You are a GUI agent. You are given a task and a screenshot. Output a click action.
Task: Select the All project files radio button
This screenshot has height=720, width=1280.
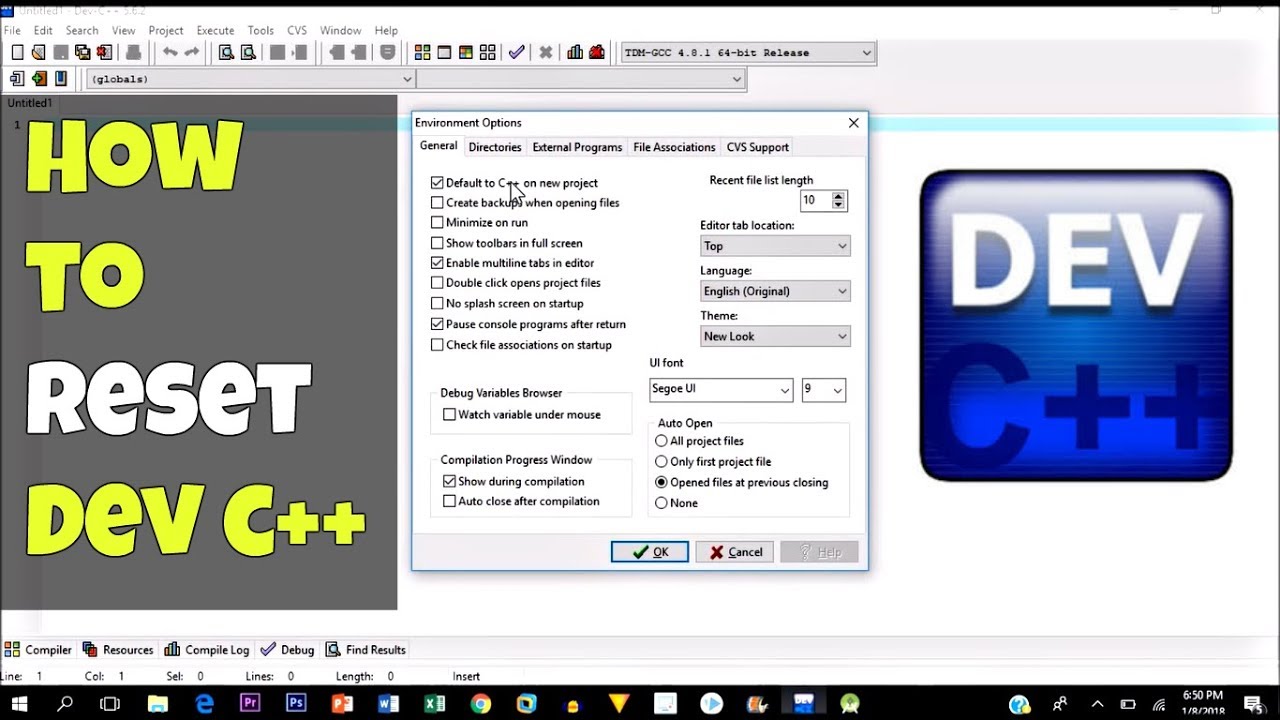[x=661, y=441]
